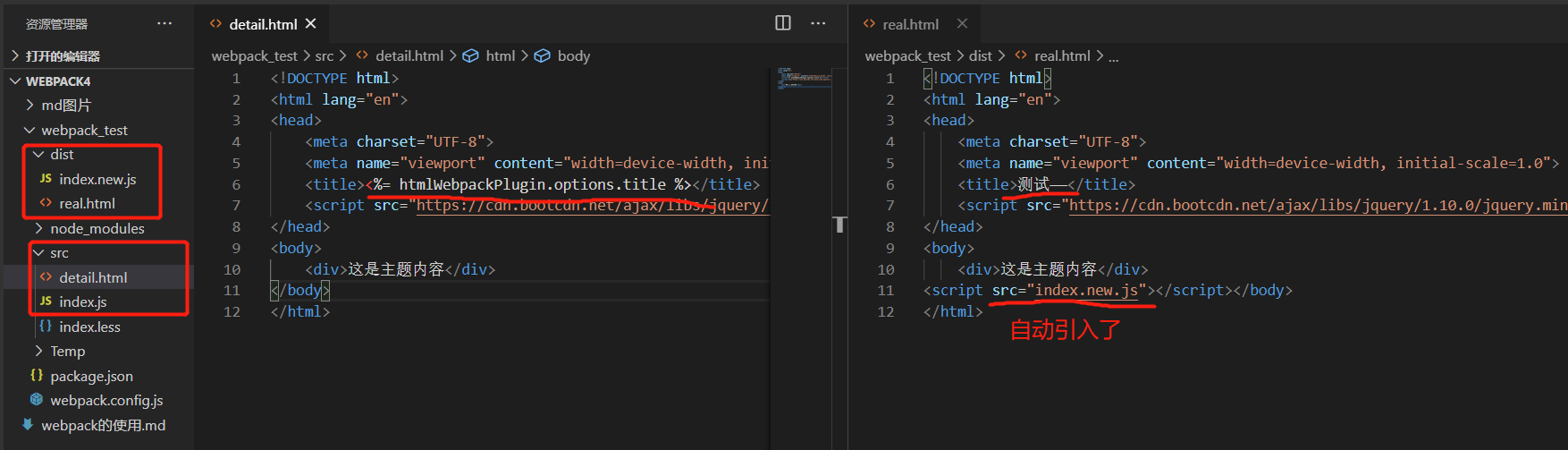Switch to the real.html editor tab

(910, 24)
